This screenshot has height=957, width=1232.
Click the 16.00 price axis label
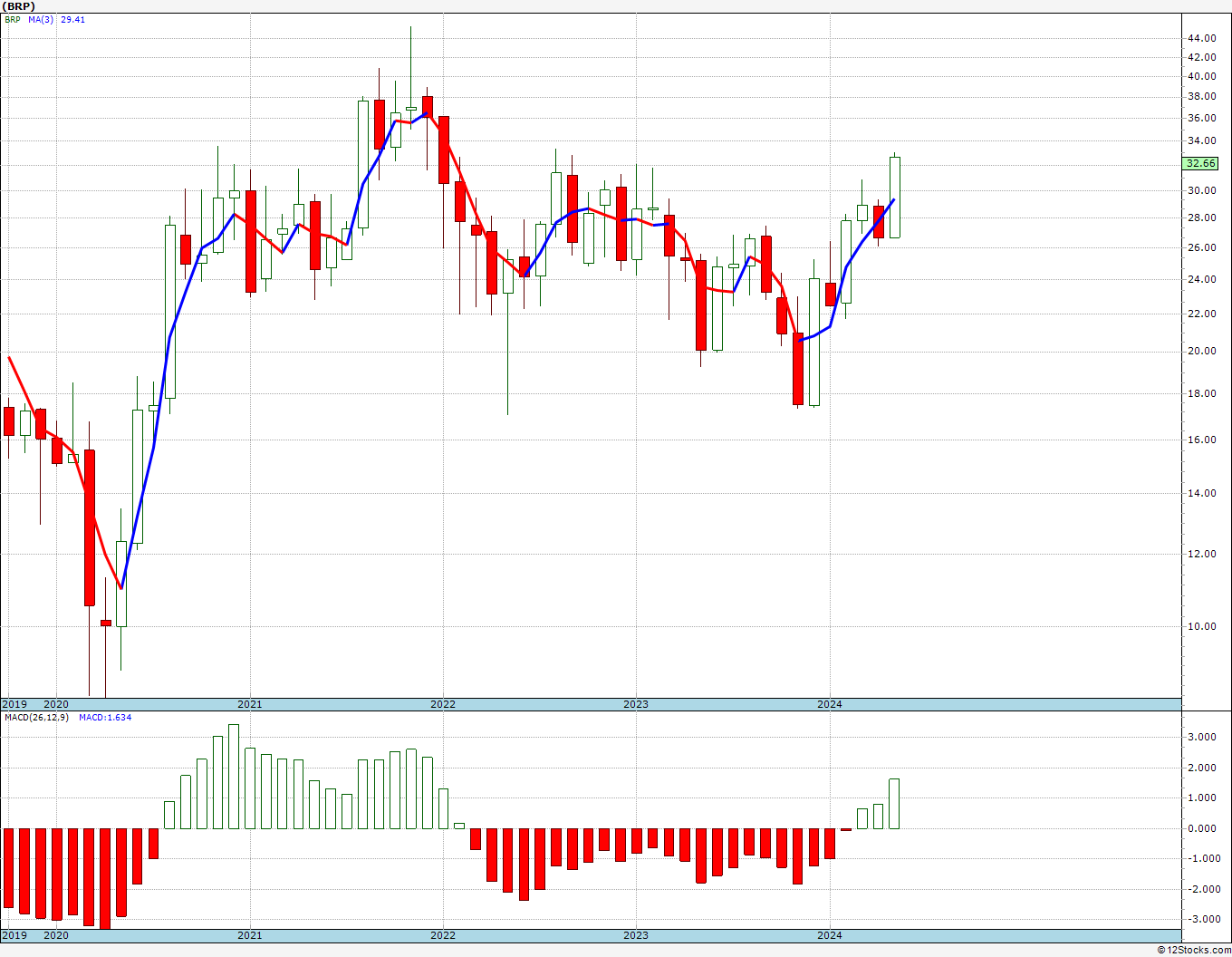tap(1201, 440)
